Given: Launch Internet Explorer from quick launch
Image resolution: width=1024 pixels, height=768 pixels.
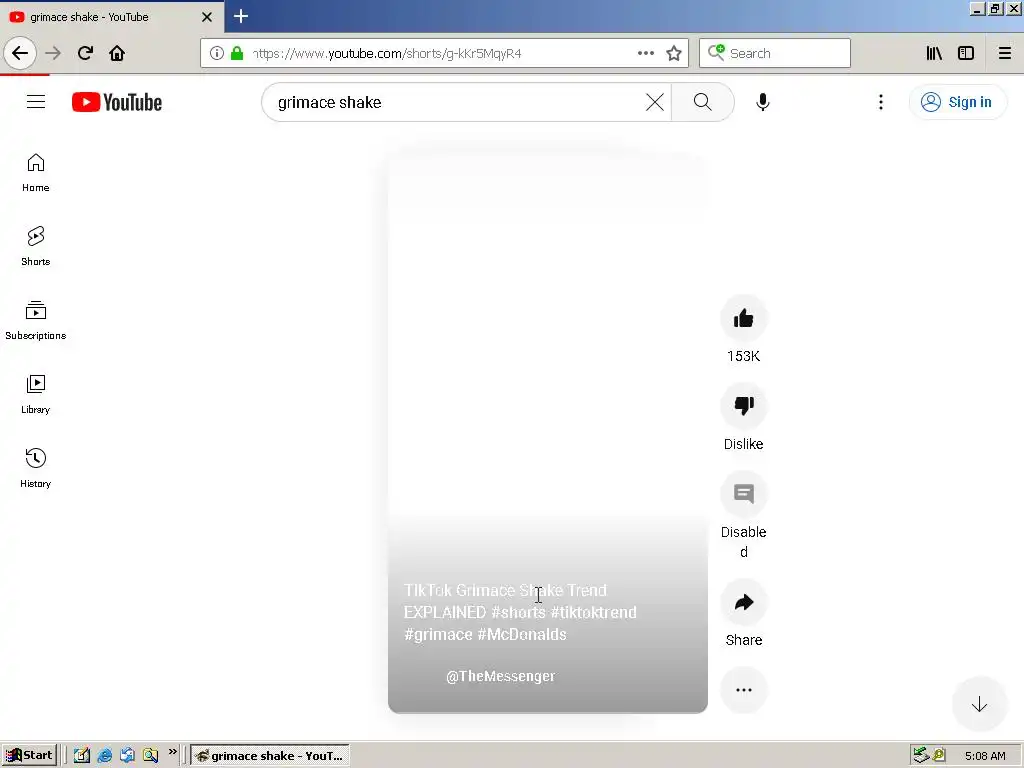Looking at the screenshot, I should point(104,756).
